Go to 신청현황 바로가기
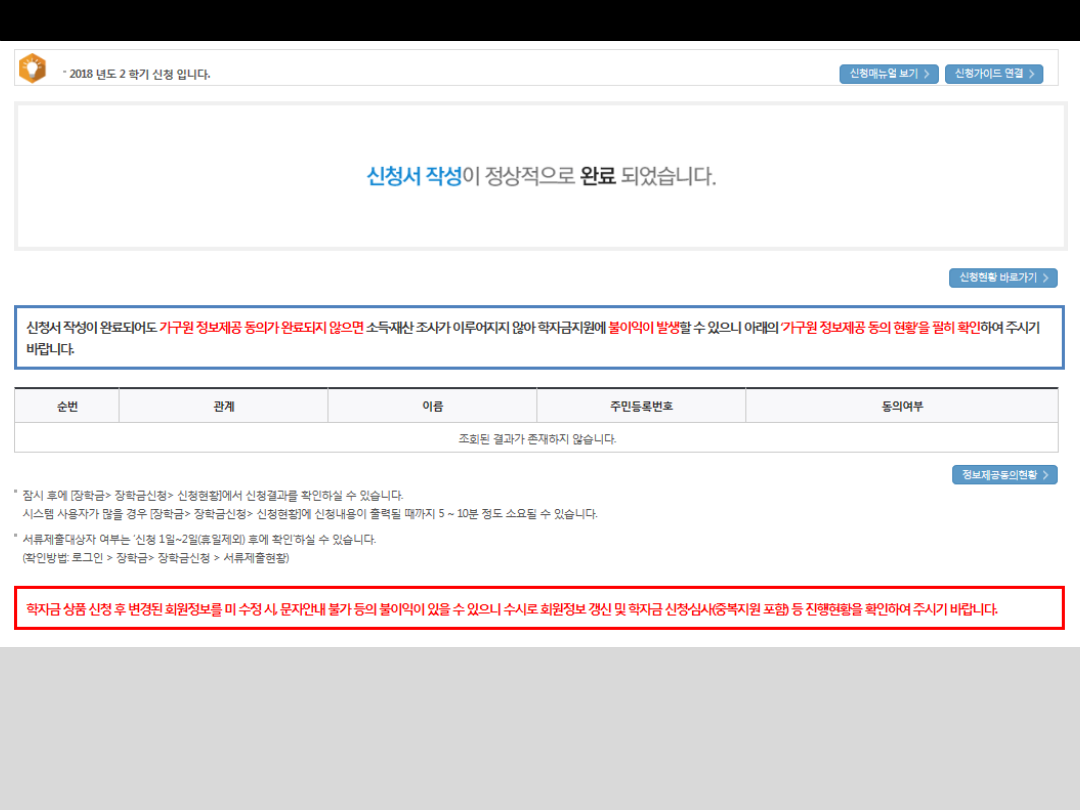 coord(1002,278)
